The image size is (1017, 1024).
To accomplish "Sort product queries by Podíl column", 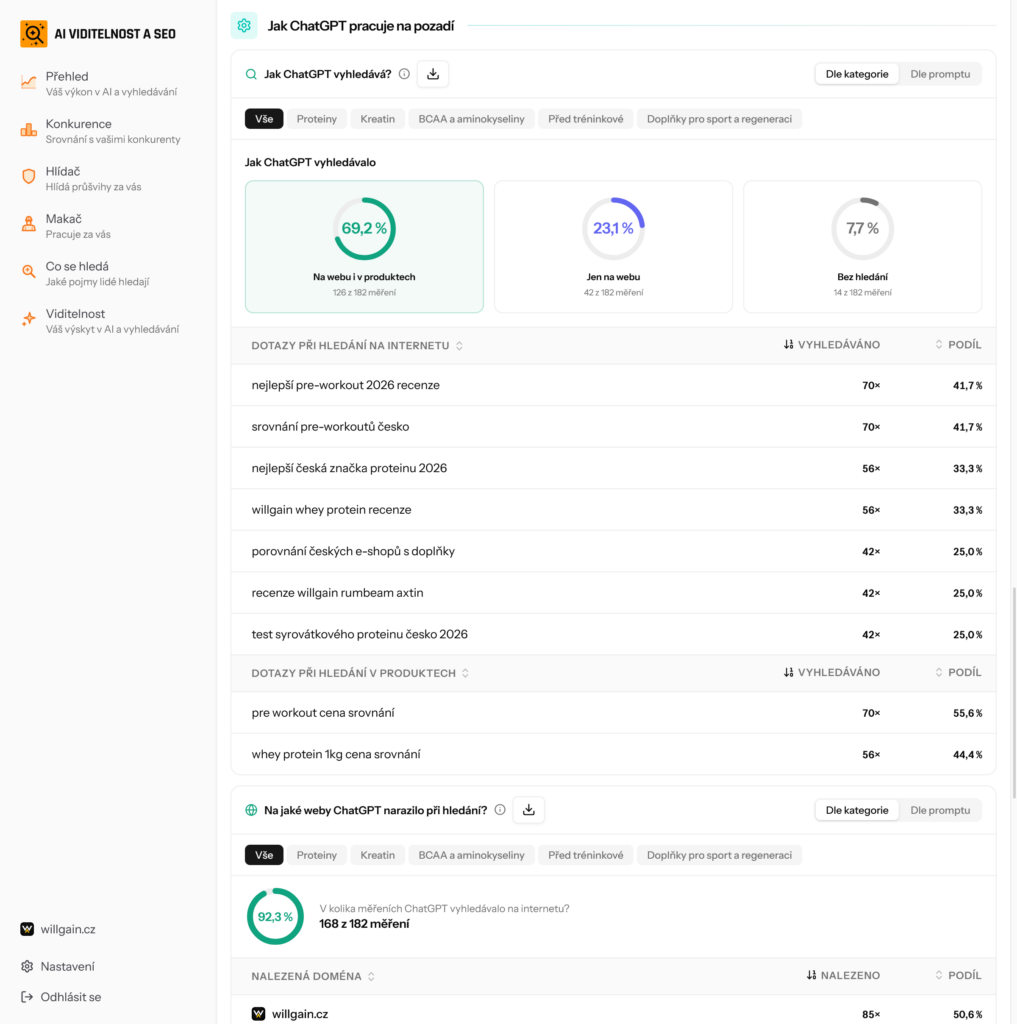I will click(x=958, y=672).
